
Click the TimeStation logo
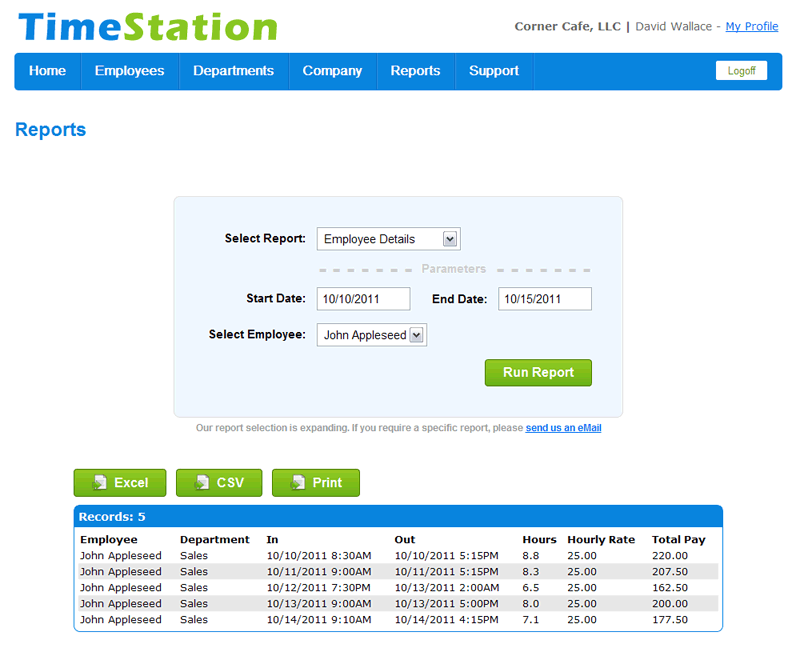147,27
